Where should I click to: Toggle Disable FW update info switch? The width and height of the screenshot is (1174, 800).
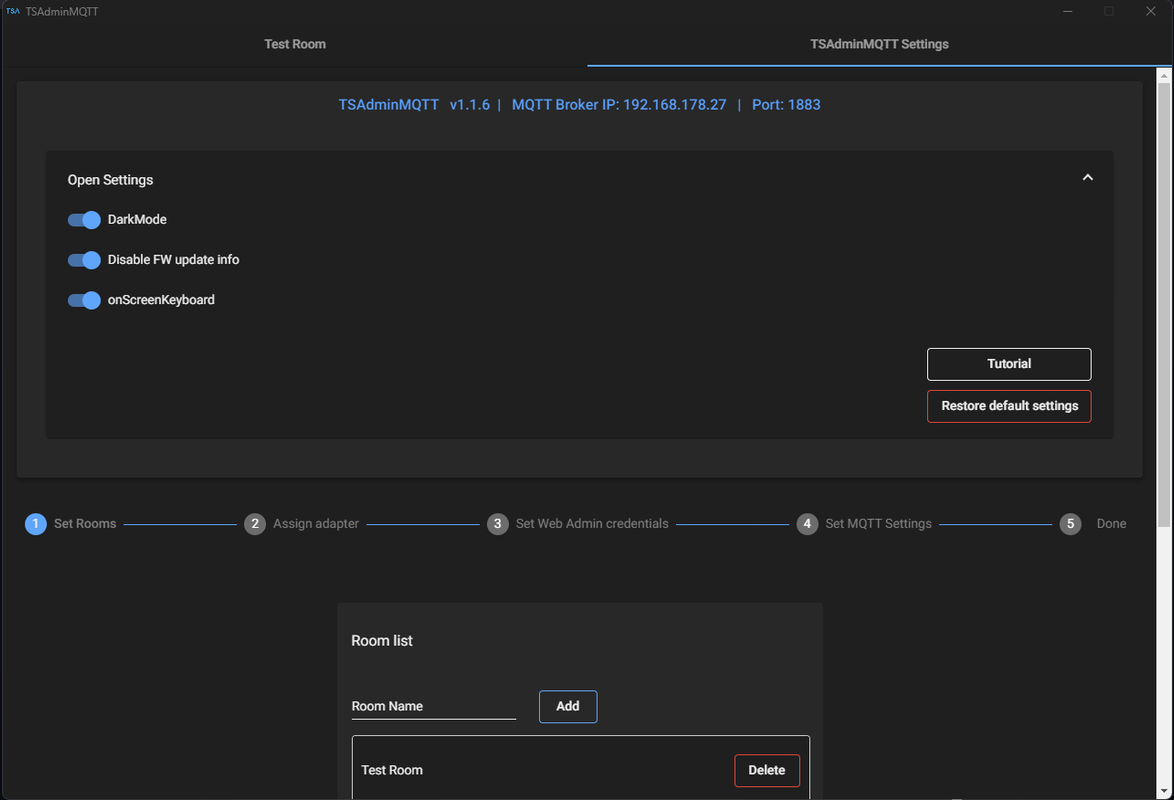[84, 260]
